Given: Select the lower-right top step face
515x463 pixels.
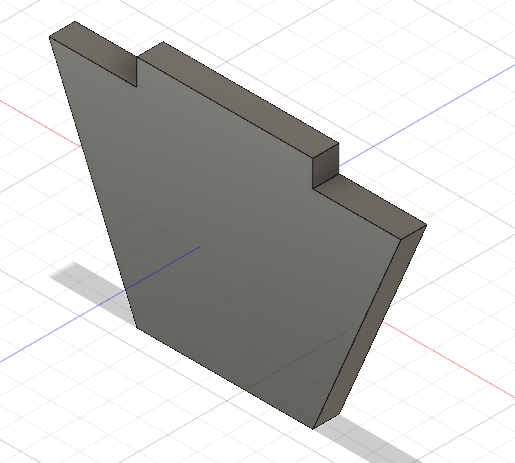Looking at the screenshot, I should [x=370, y=207].
